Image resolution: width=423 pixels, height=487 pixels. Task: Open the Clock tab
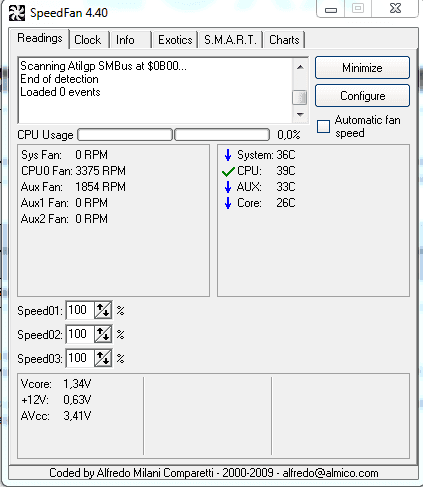88,40
